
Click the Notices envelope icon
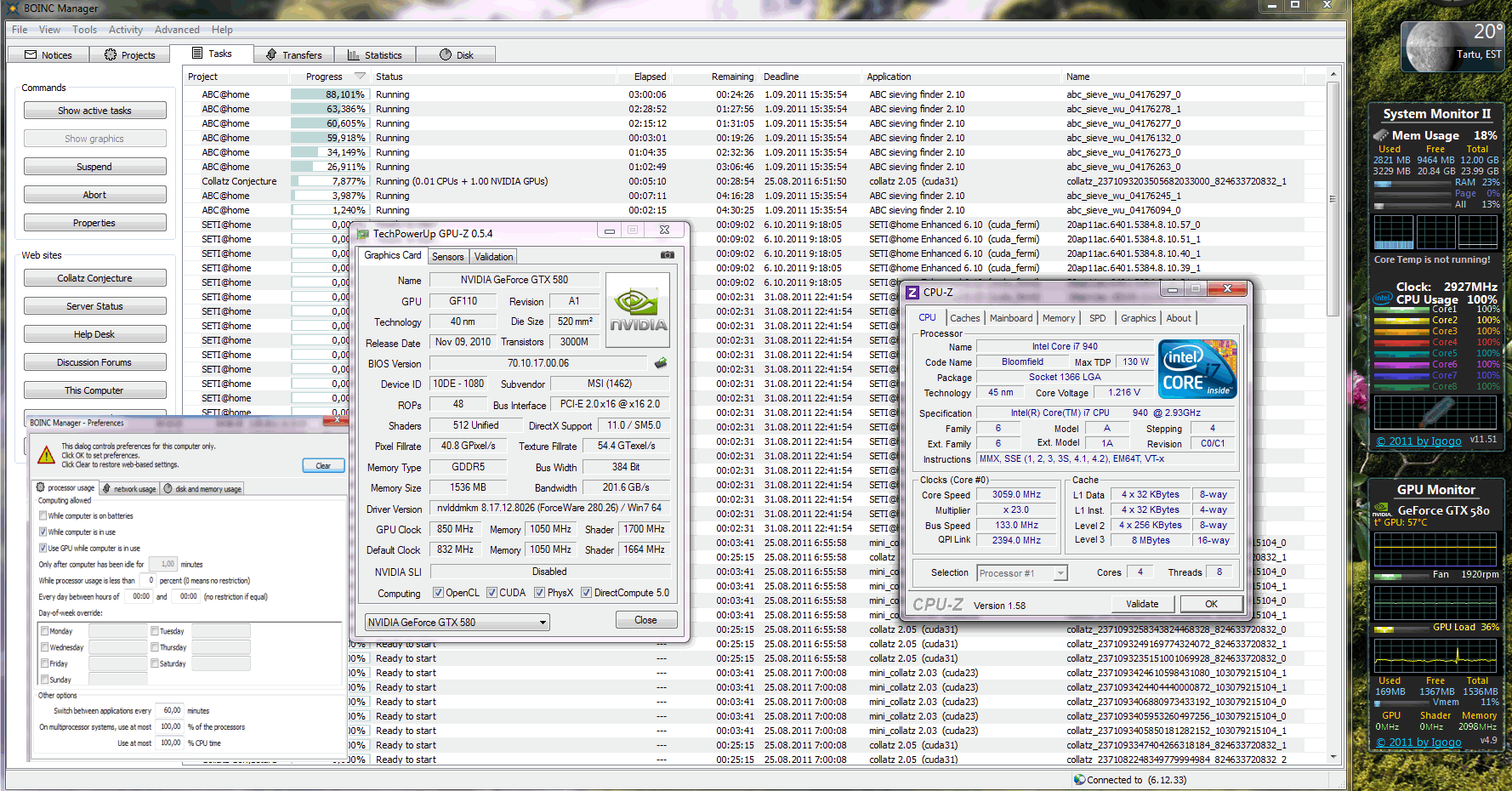coord(31,54)
